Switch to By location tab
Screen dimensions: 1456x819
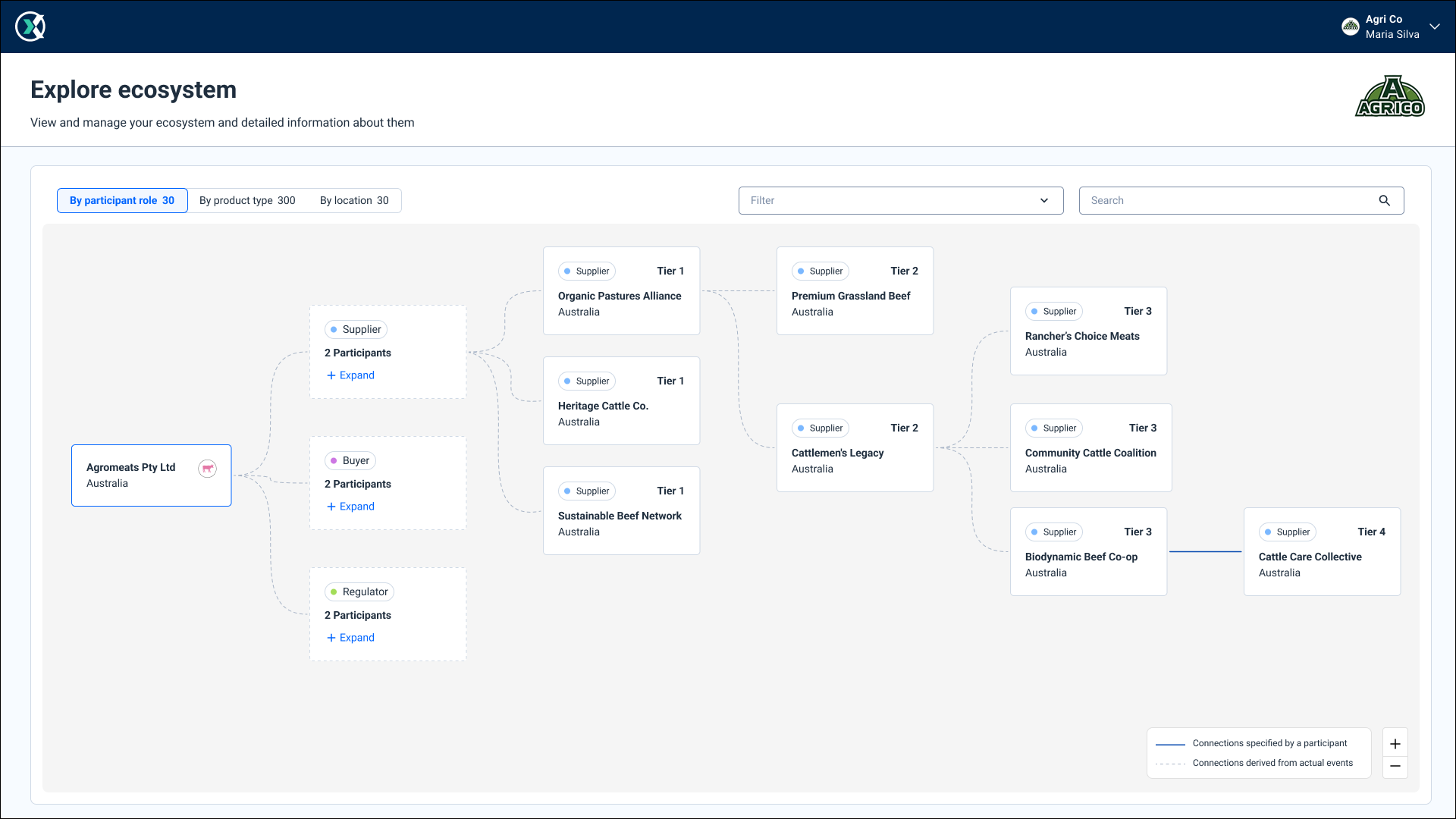[x=354, y=200]
